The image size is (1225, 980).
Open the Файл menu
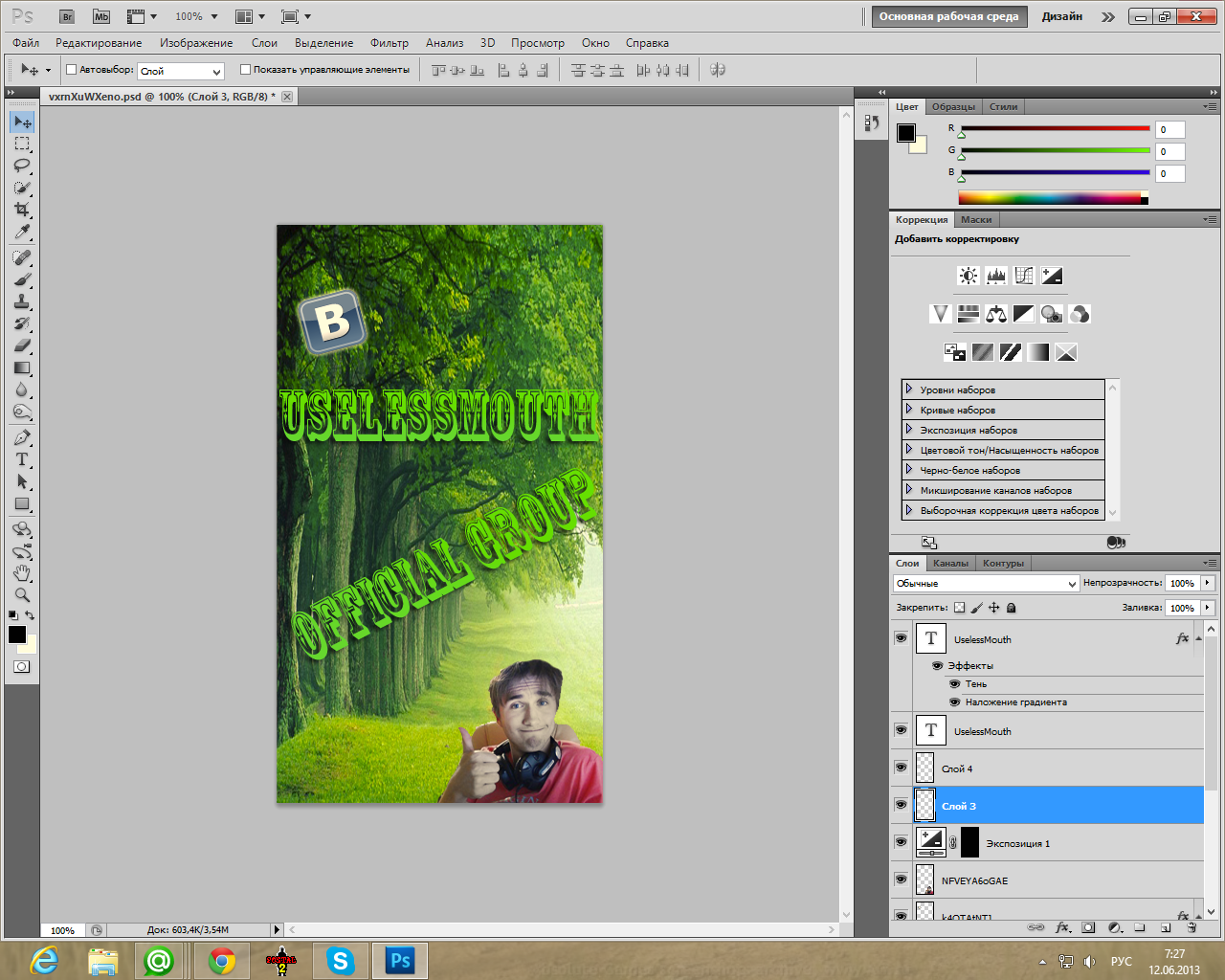click(x=26, y=43)
